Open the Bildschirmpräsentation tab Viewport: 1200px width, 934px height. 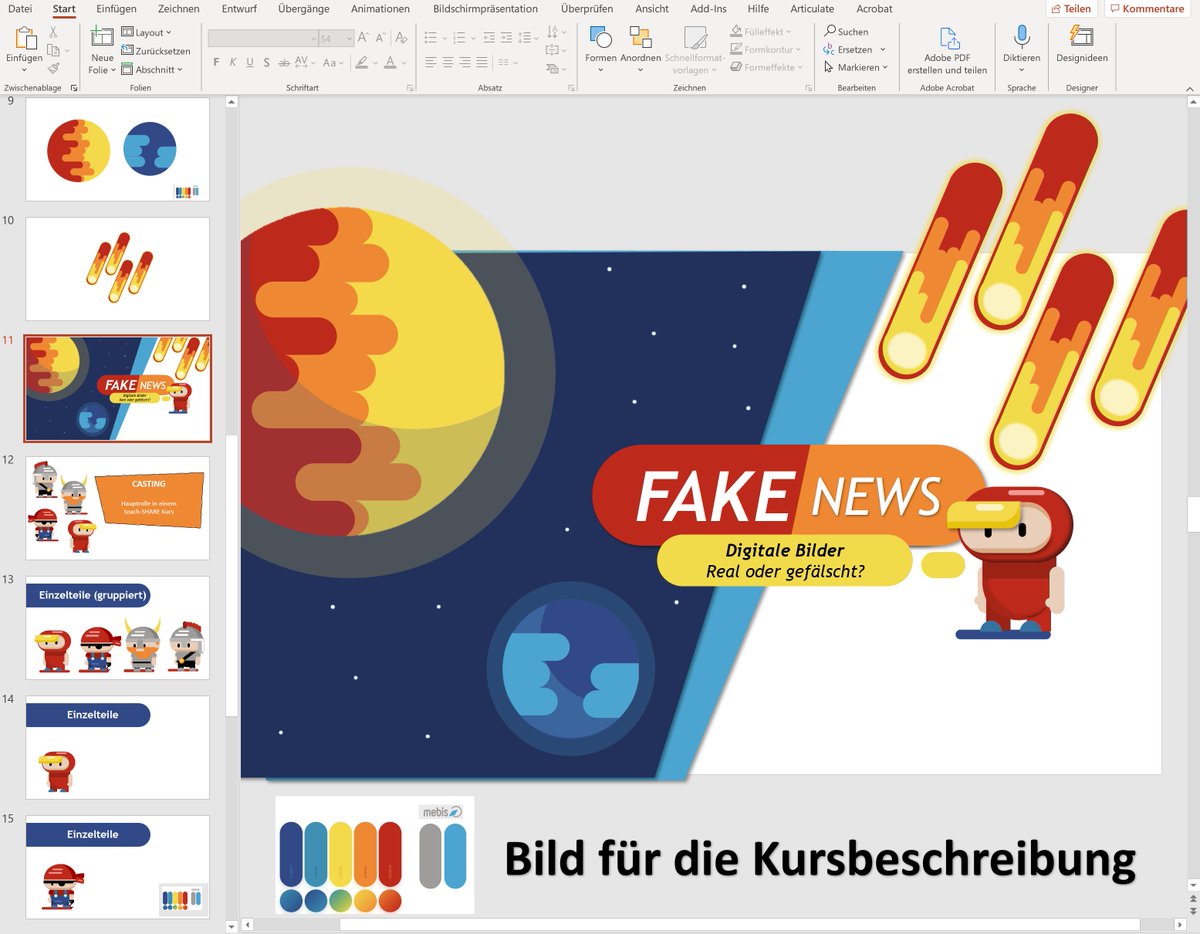487,9
